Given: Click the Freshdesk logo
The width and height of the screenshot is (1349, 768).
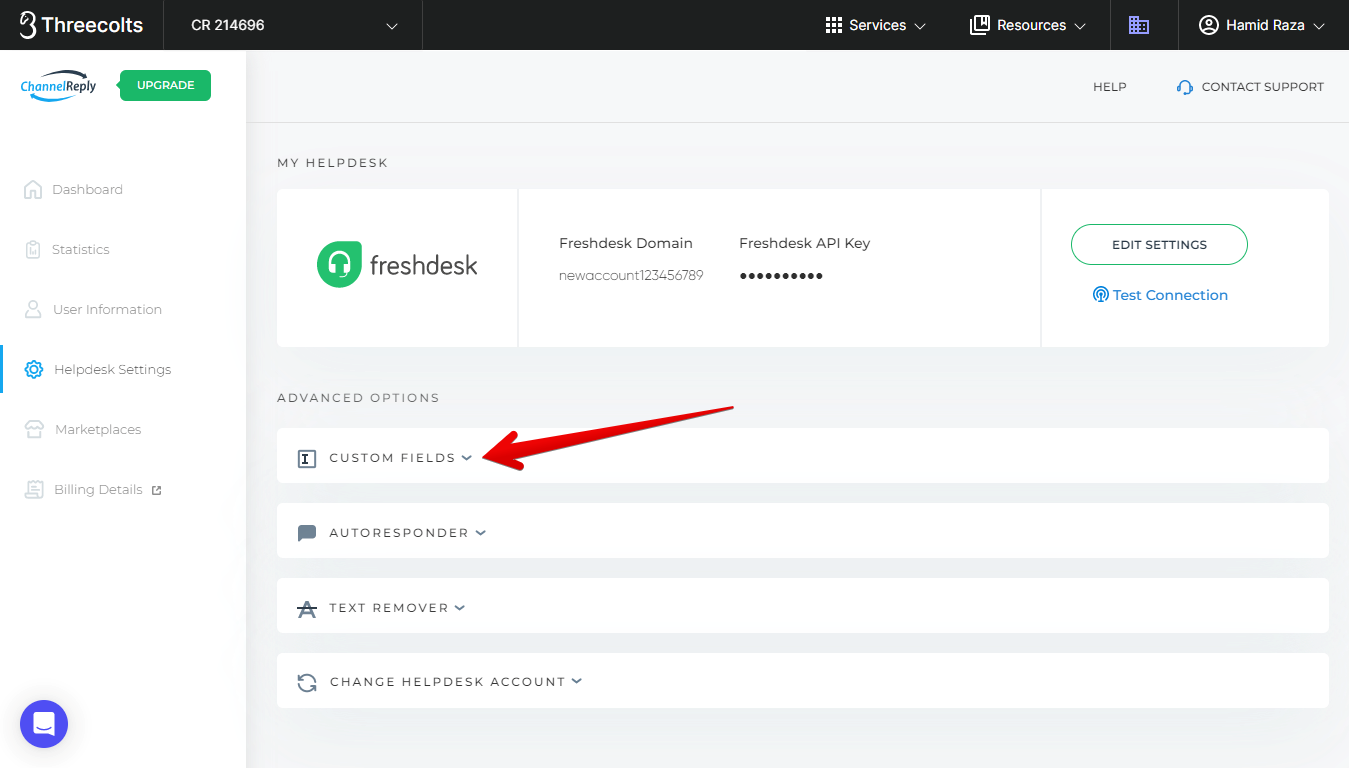Looking at the screenshot, I should point(397,265).
